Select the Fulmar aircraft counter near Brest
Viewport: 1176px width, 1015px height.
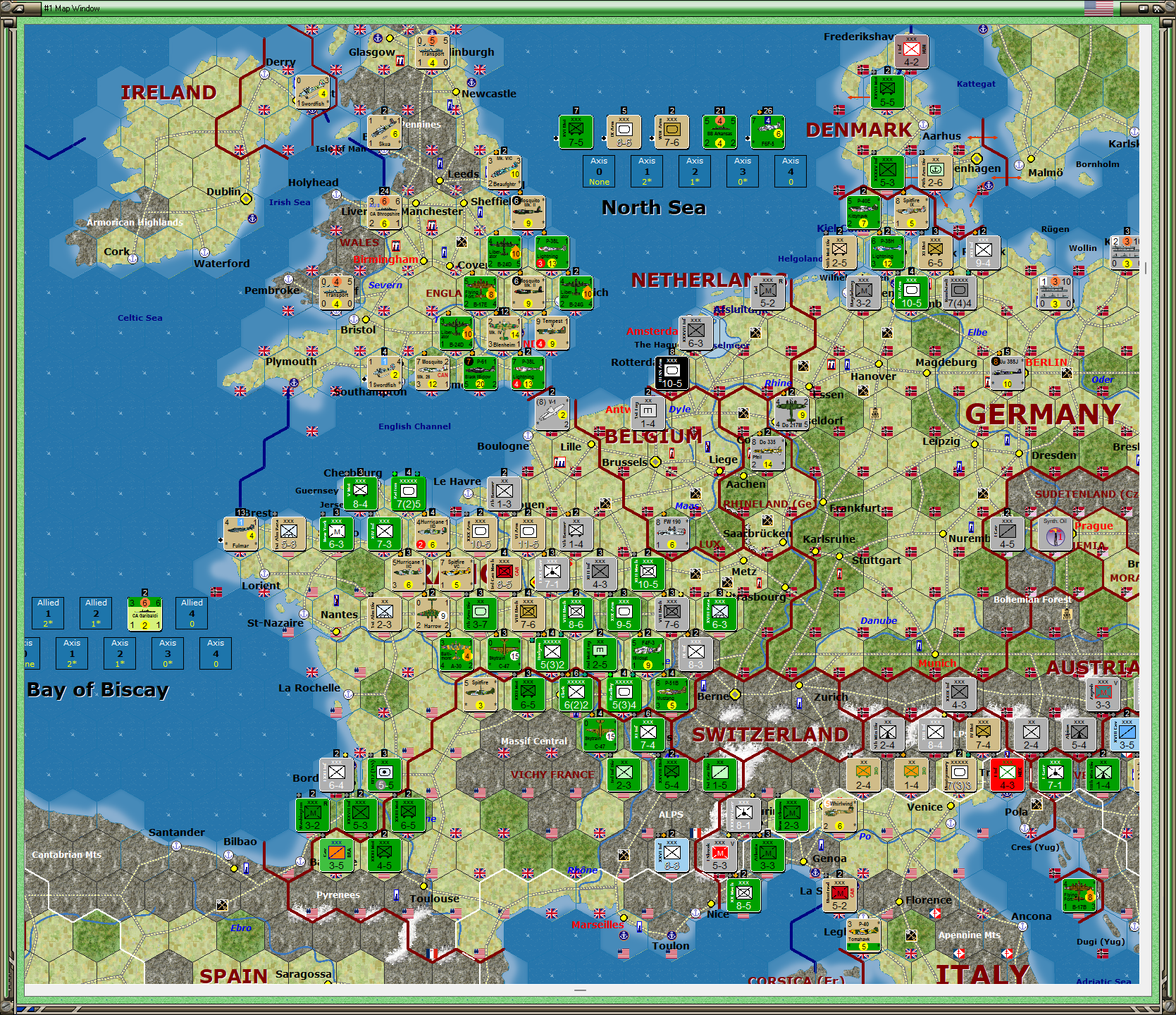240,534
